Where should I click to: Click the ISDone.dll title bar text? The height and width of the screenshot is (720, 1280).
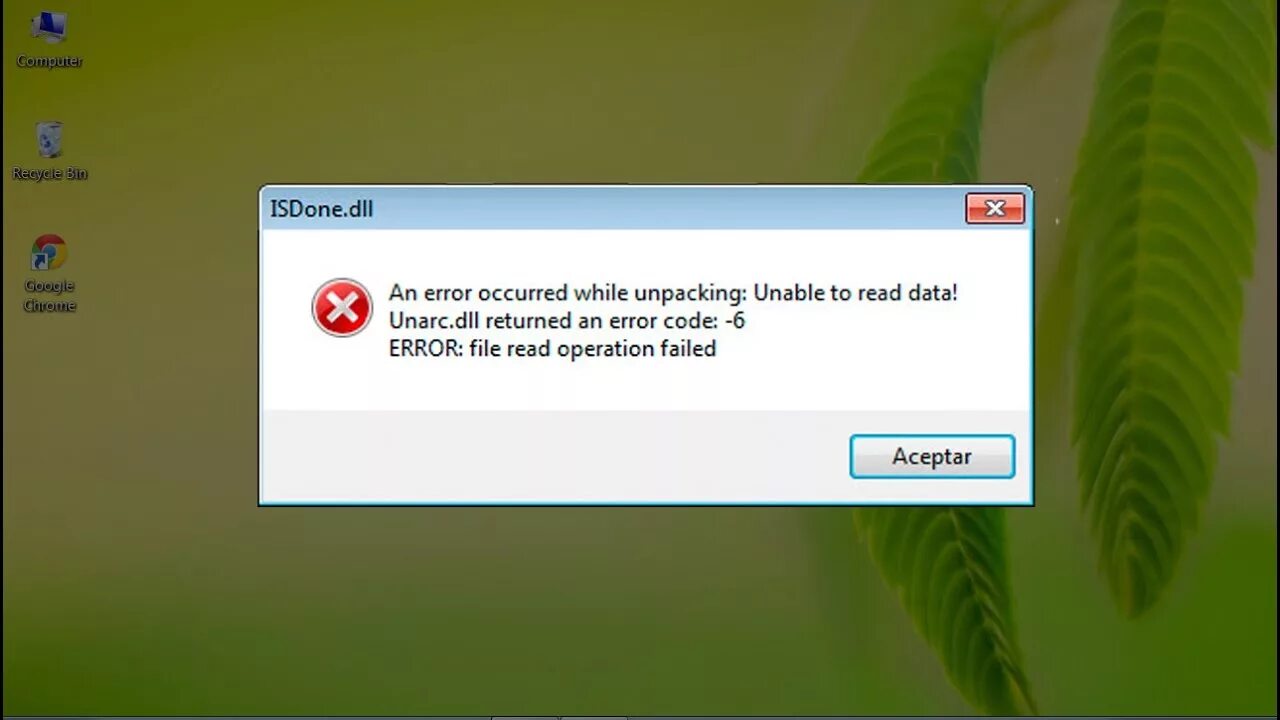(x=321, y=209)
